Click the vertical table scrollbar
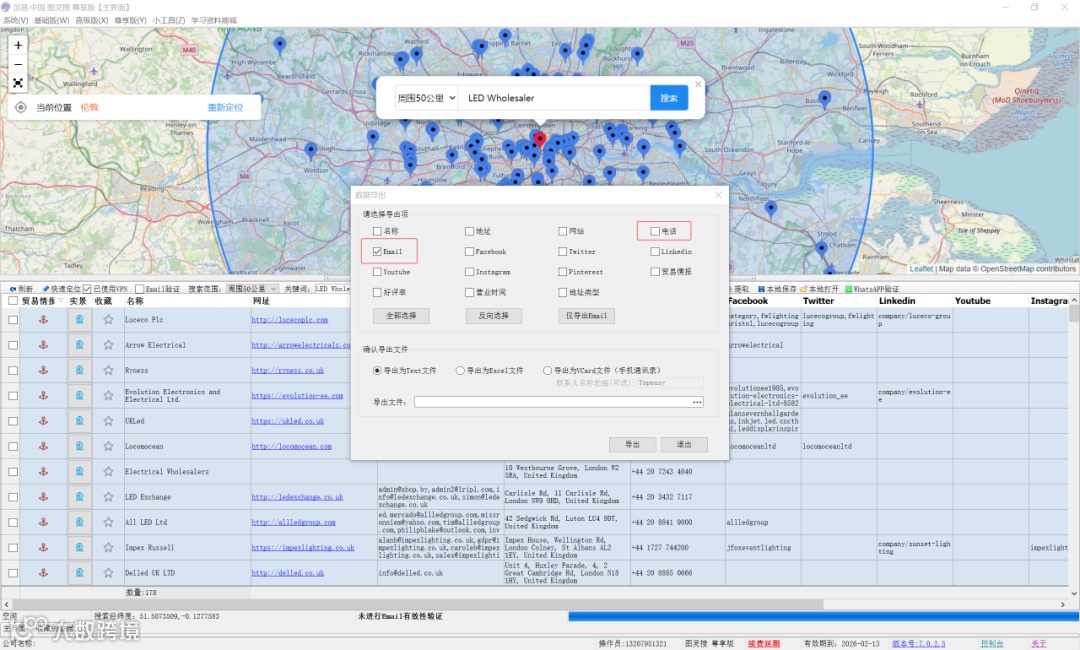The image size is (1080, 650). (x=1074, y=315)
